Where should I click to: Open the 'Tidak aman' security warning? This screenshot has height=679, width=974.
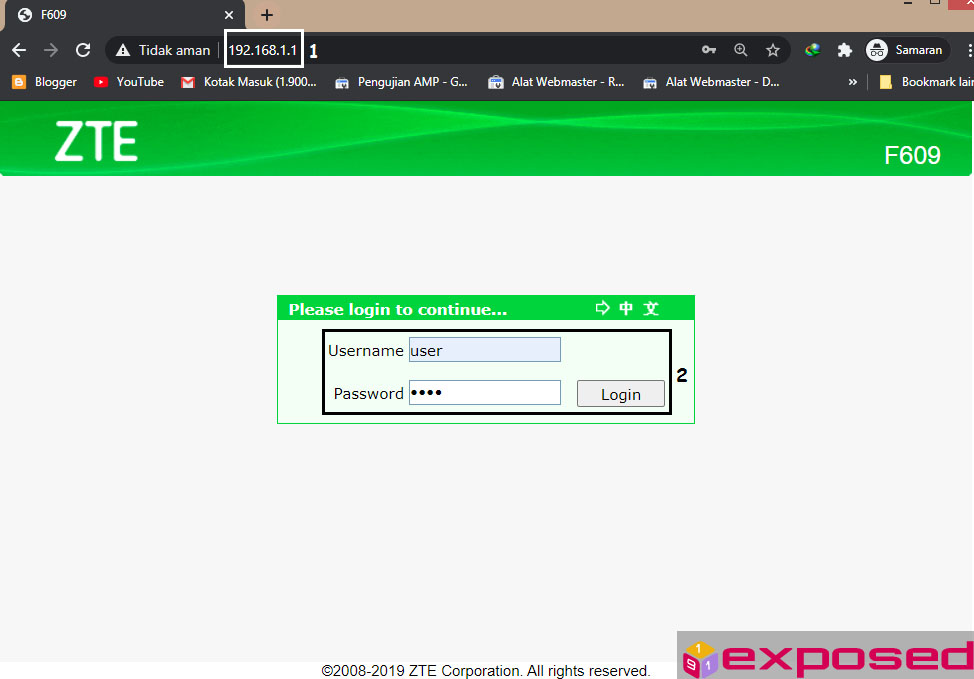163,50
